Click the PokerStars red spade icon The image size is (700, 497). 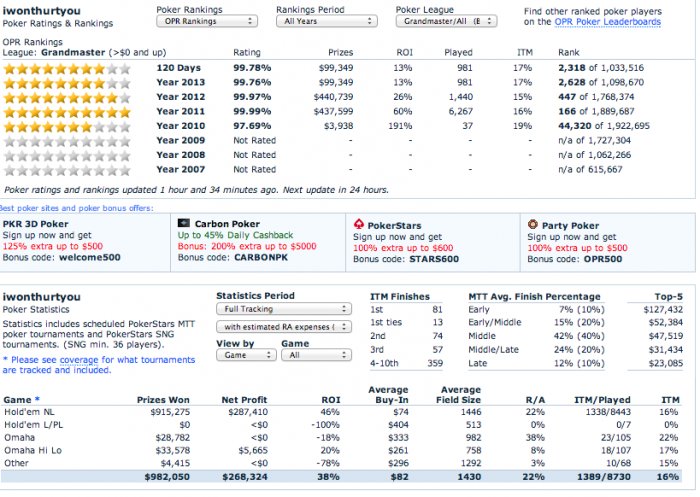pyautogui.click(x=358, y=224)
